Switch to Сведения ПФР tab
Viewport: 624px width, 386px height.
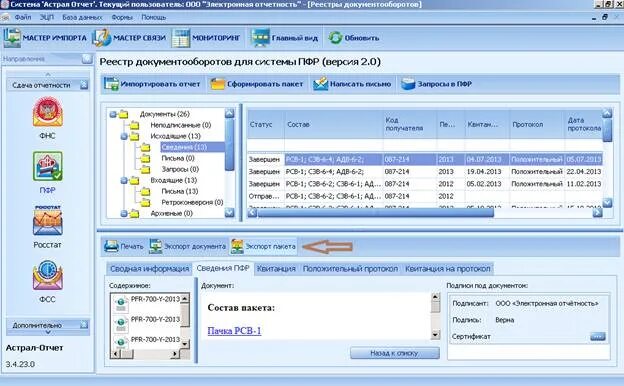[223, 268]
